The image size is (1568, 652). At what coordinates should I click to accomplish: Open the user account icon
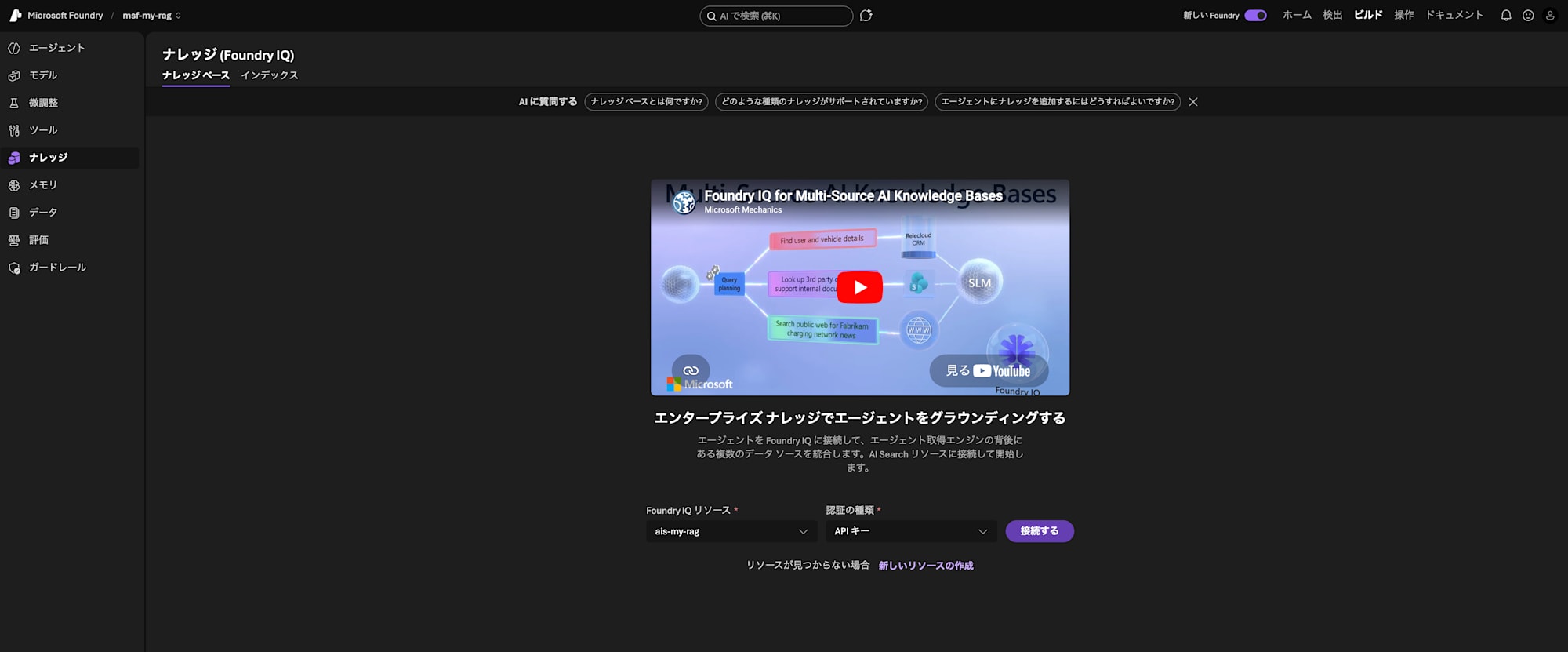click(x=1550, y=16)
